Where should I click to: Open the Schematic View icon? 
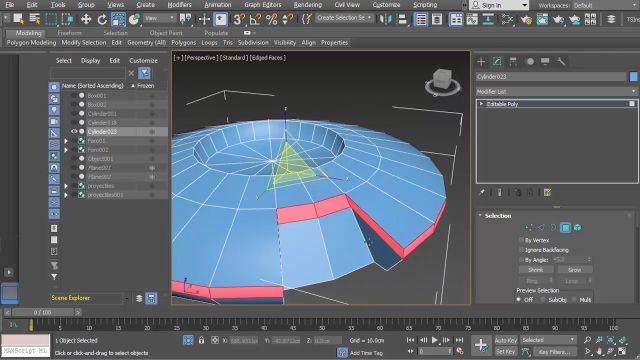click(x=488, y=19)
